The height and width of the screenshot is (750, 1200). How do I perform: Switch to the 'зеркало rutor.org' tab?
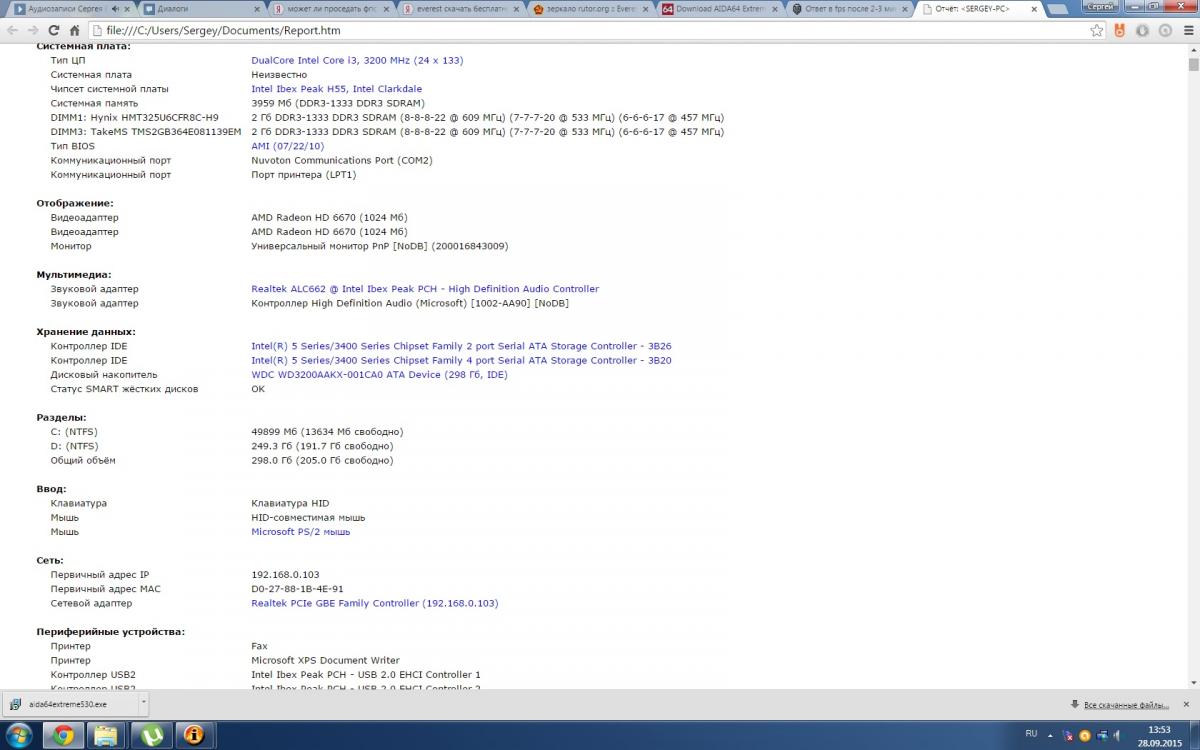[x=590, y=8]
